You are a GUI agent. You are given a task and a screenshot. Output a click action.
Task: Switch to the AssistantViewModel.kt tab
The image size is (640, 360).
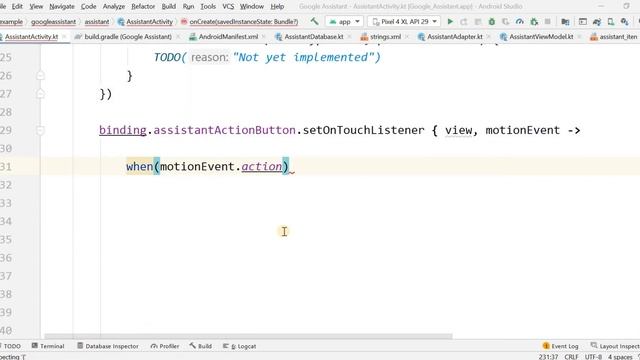click(541, 37)
